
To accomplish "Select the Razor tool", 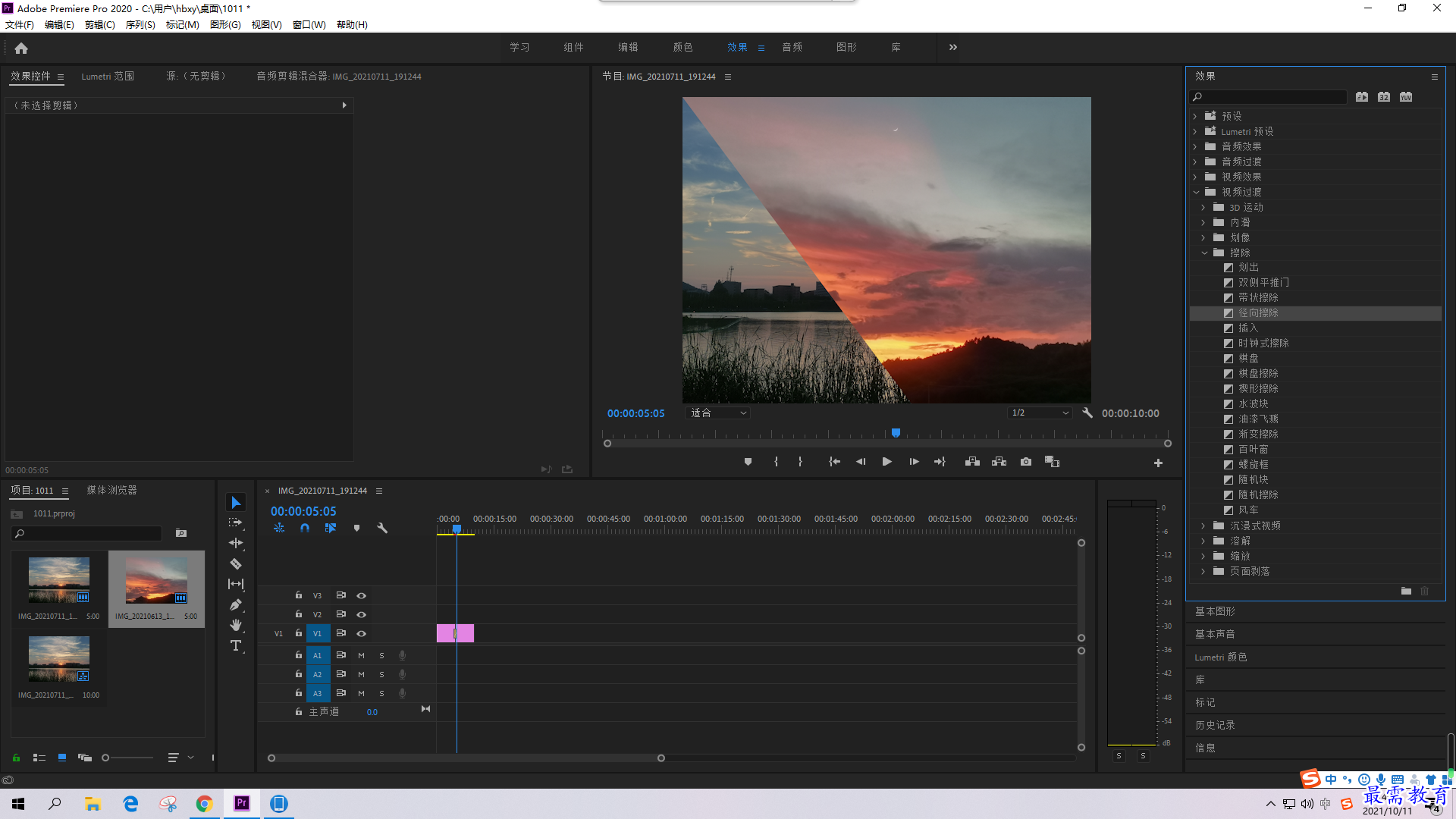I will point(236,563).
